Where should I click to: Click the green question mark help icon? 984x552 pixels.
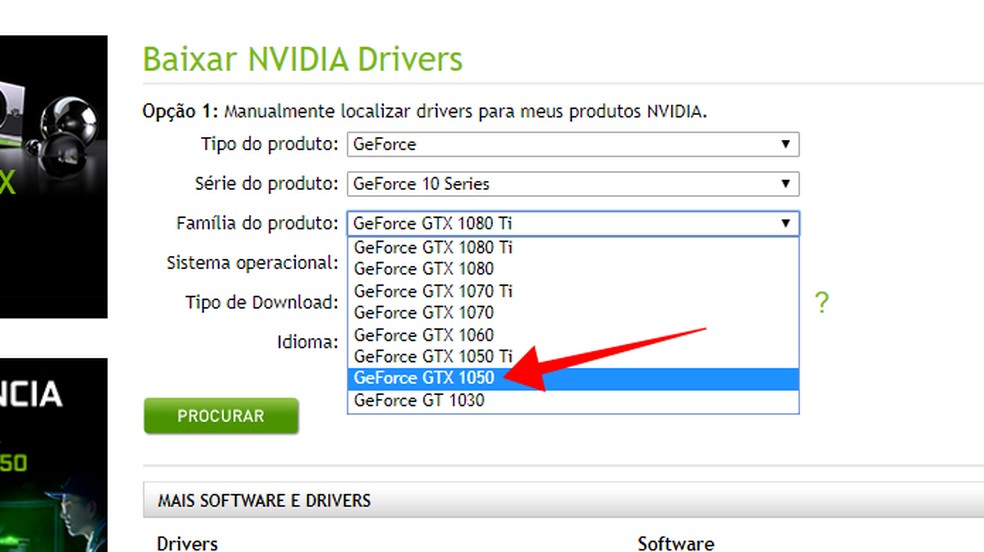821,303
